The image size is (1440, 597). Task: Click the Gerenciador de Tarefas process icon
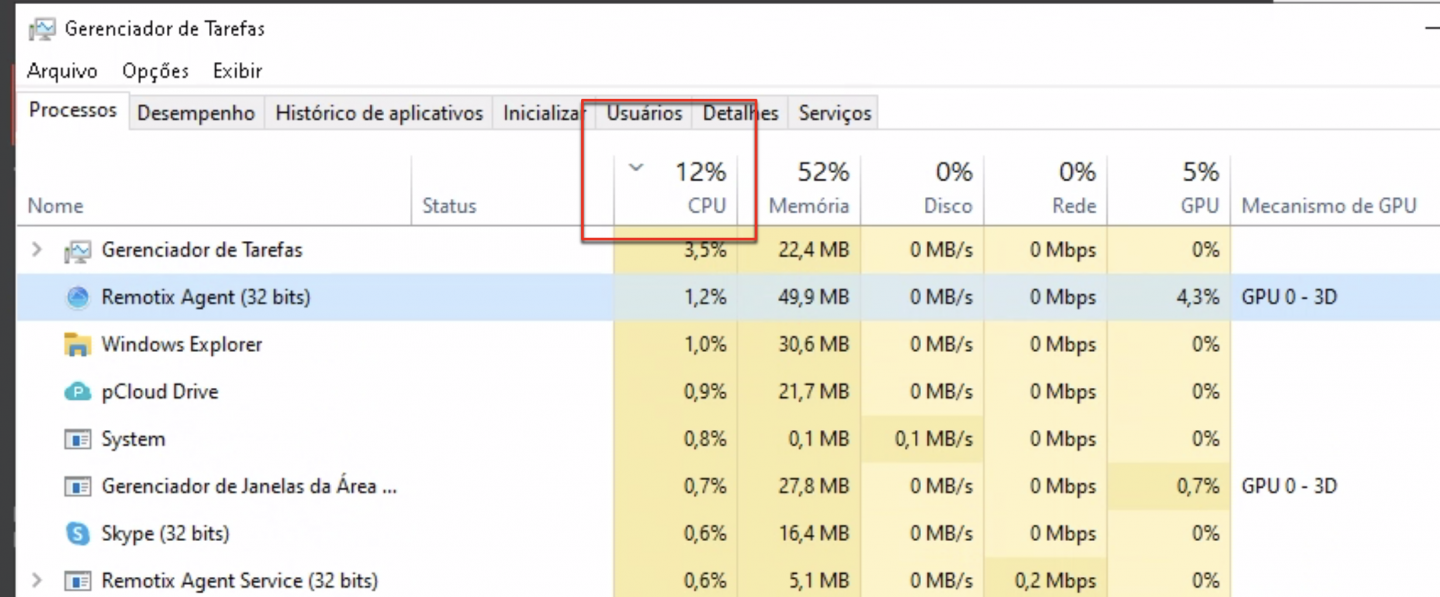click(77, 250)
